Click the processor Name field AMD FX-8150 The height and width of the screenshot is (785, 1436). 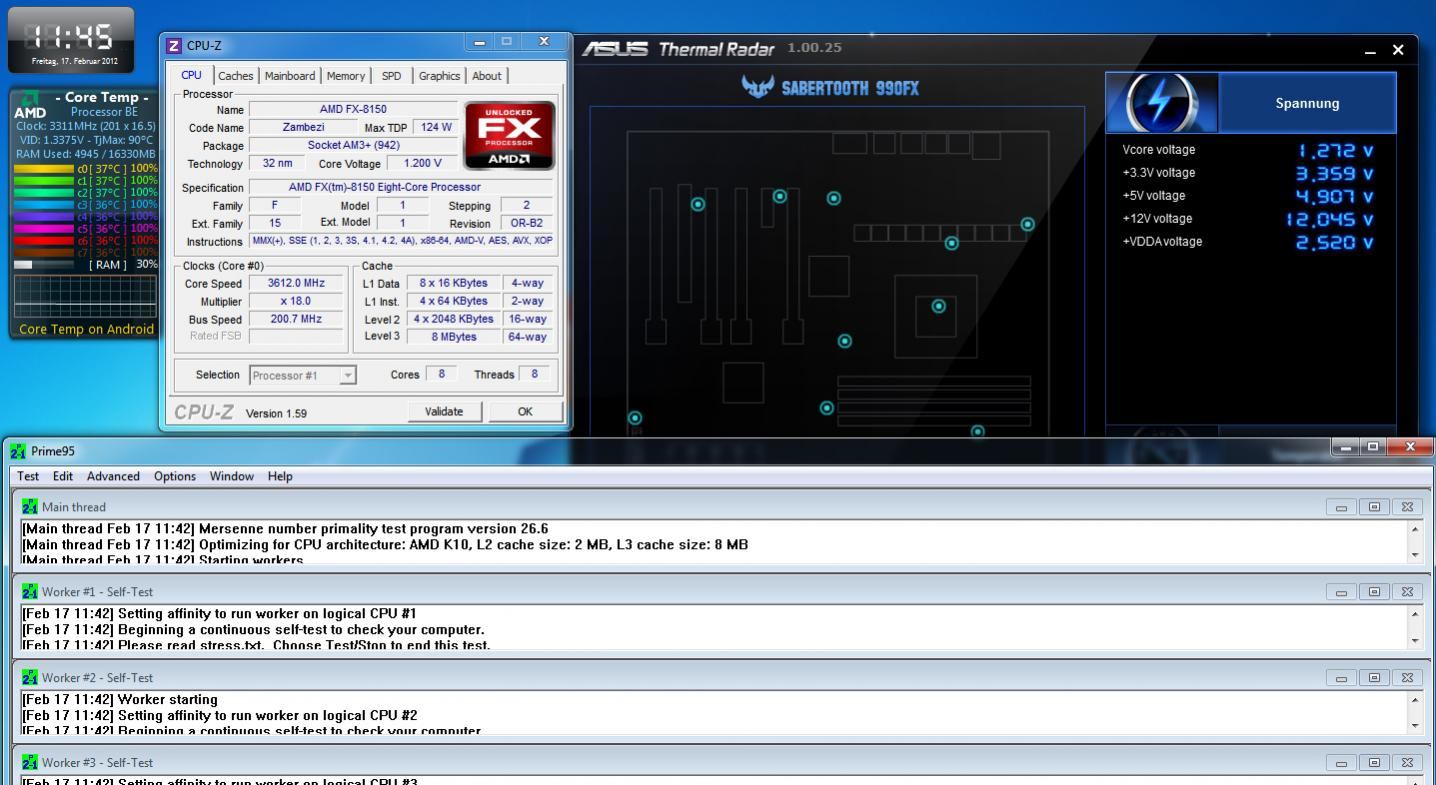pyautogui.click(x=353, y=109)
